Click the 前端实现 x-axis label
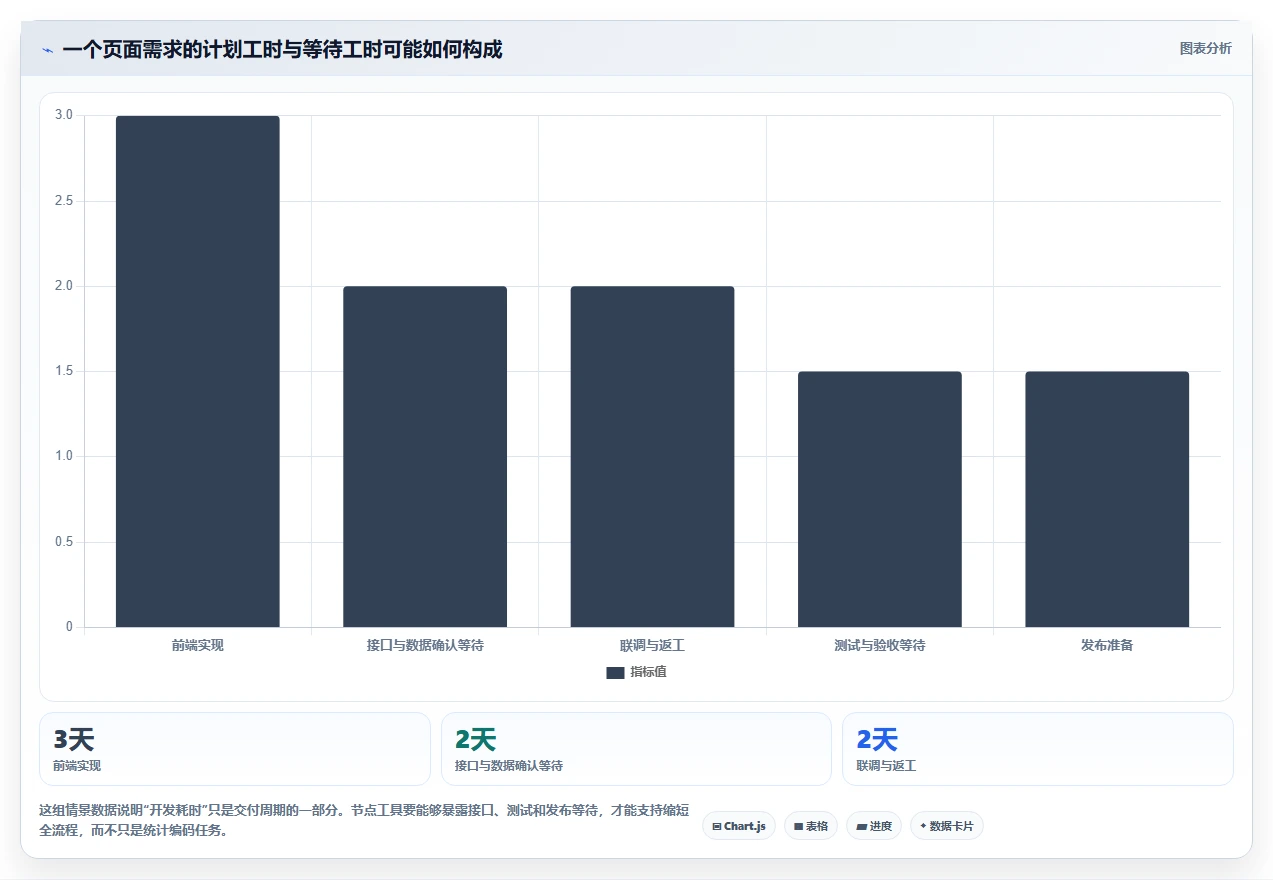This screenshot has height=880, width=1273. point(198,645)
